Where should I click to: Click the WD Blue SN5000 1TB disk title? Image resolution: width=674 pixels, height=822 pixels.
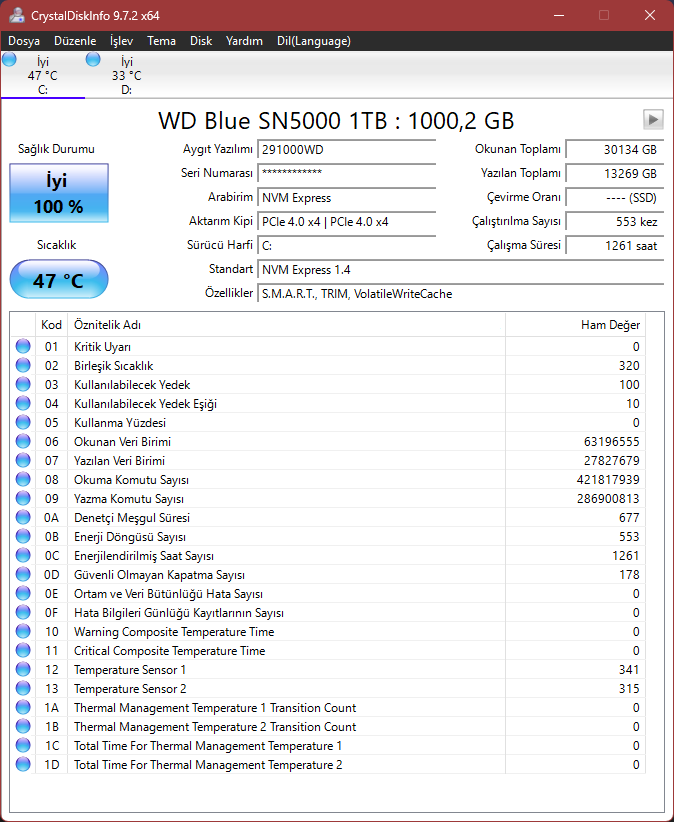tap(336, 121)
